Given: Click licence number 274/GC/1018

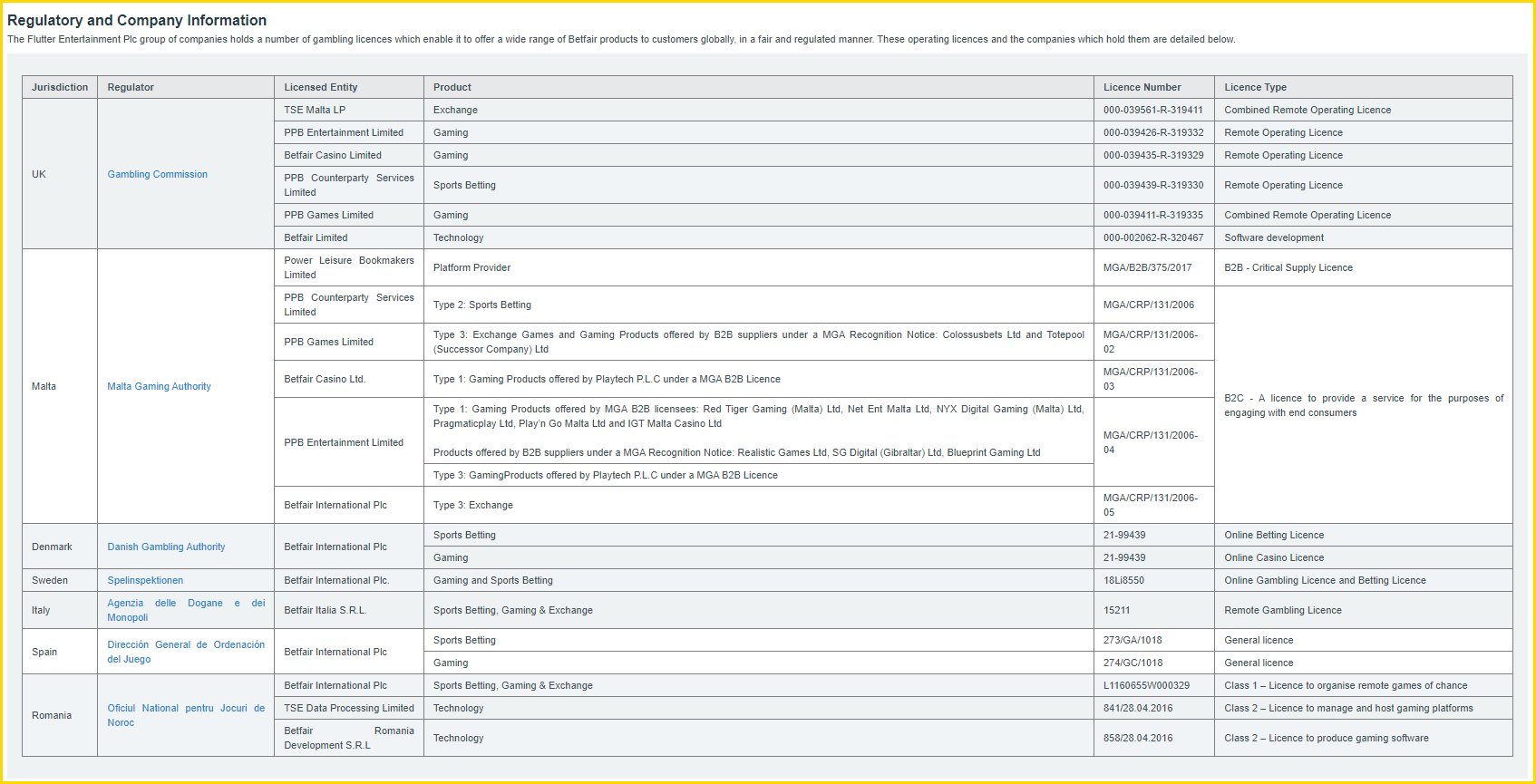Looking at the screenshot, I should (1133, 663).
